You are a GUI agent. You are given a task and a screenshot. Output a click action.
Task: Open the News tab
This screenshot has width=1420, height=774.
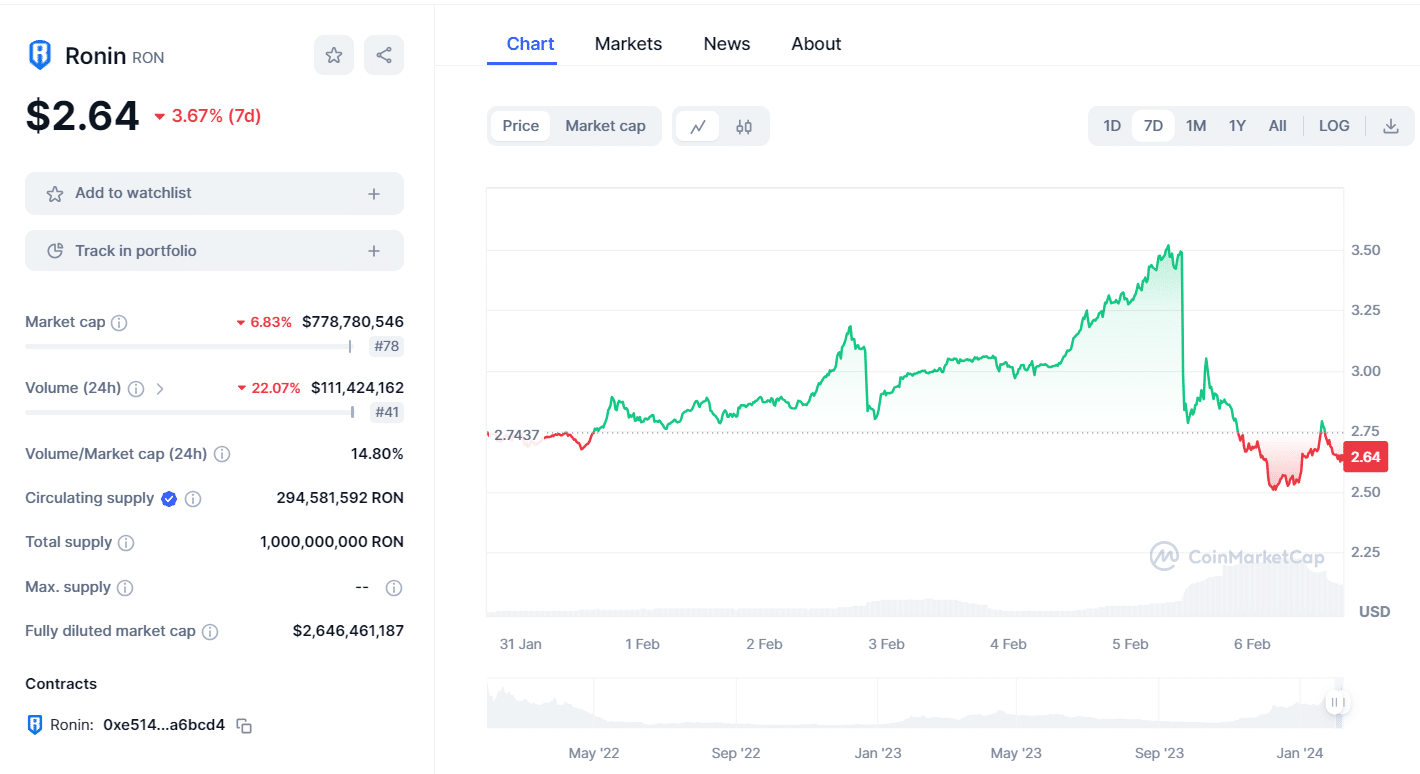pos(727,44)
